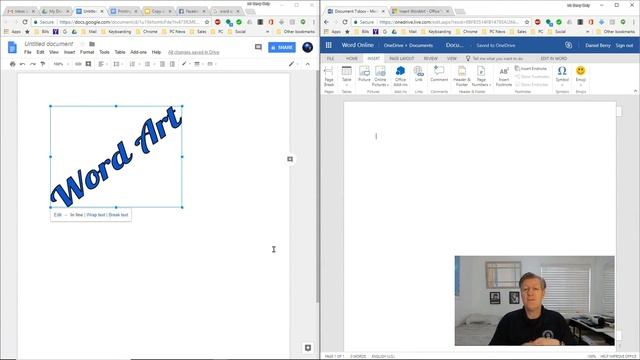Open the Insert menu in Google Docs
The height and width of the screenshot is (360, 640).
point(69,52)
